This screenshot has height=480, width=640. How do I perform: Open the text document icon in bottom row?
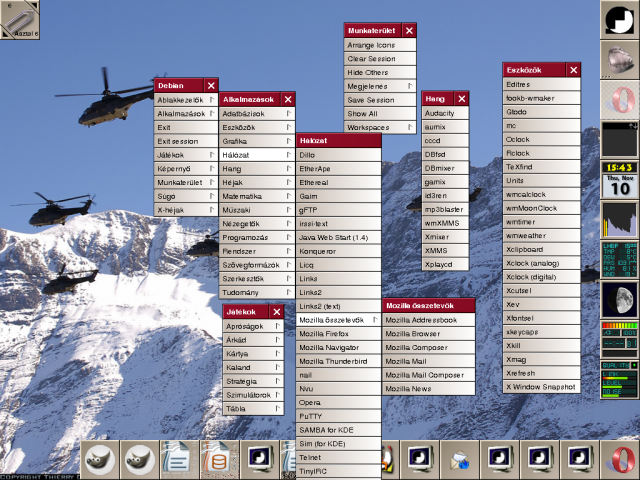pos(180,460)
